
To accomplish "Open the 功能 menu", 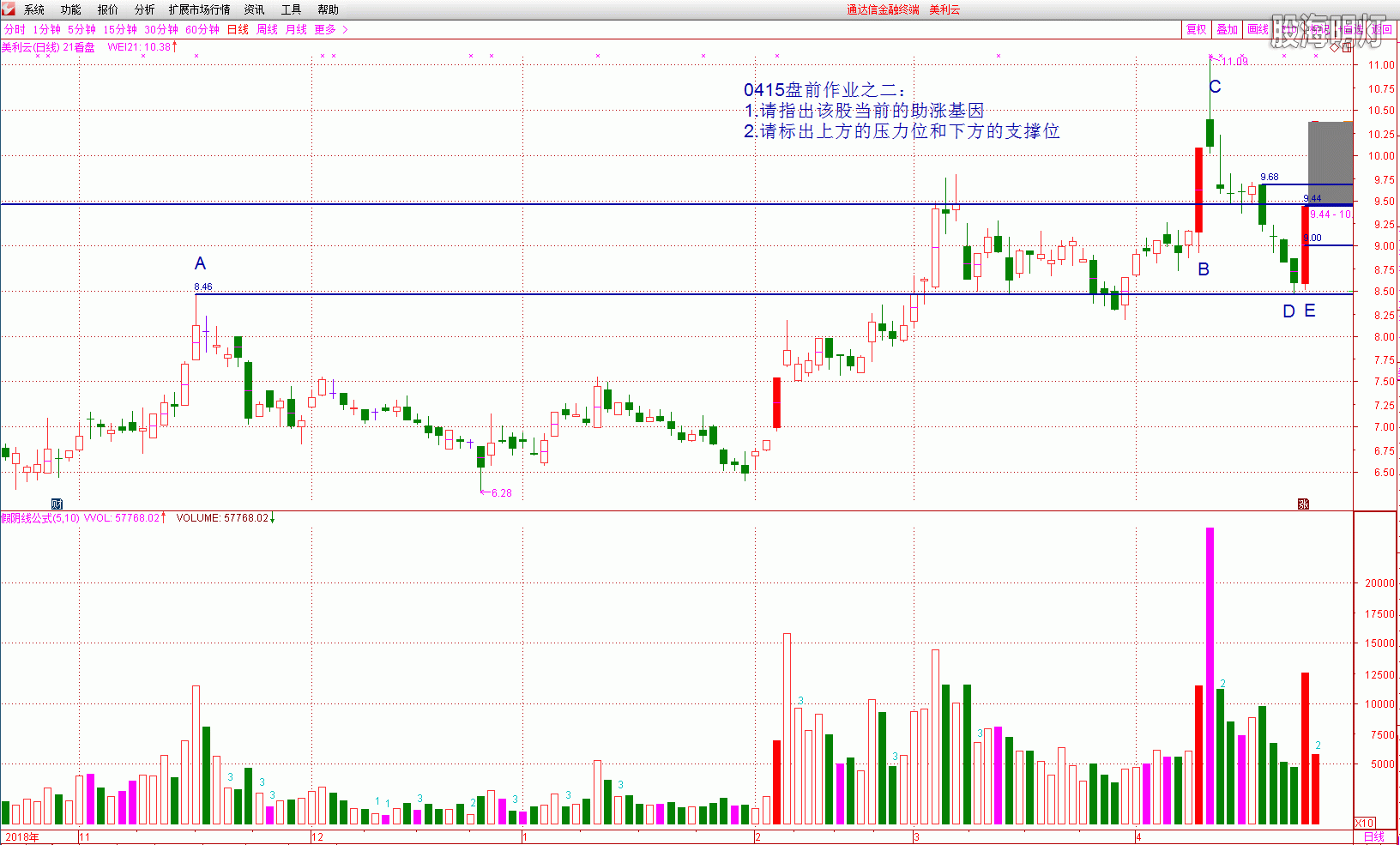I will click(x=71, y=9).
